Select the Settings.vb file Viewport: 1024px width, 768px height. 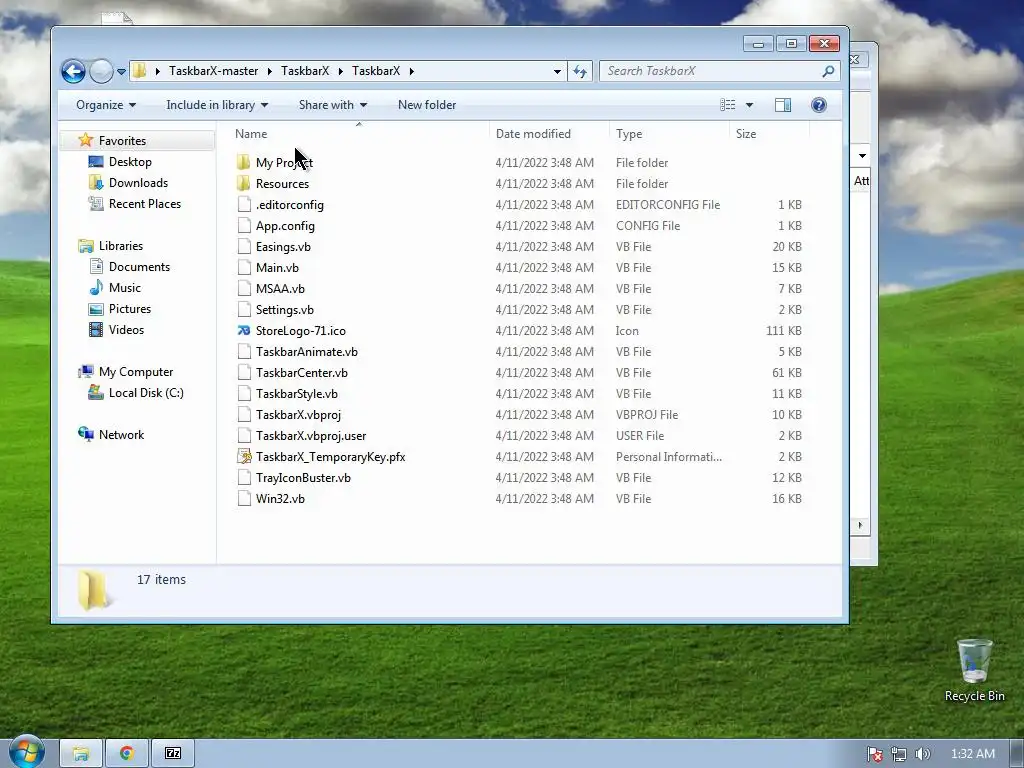pos(285,310)
